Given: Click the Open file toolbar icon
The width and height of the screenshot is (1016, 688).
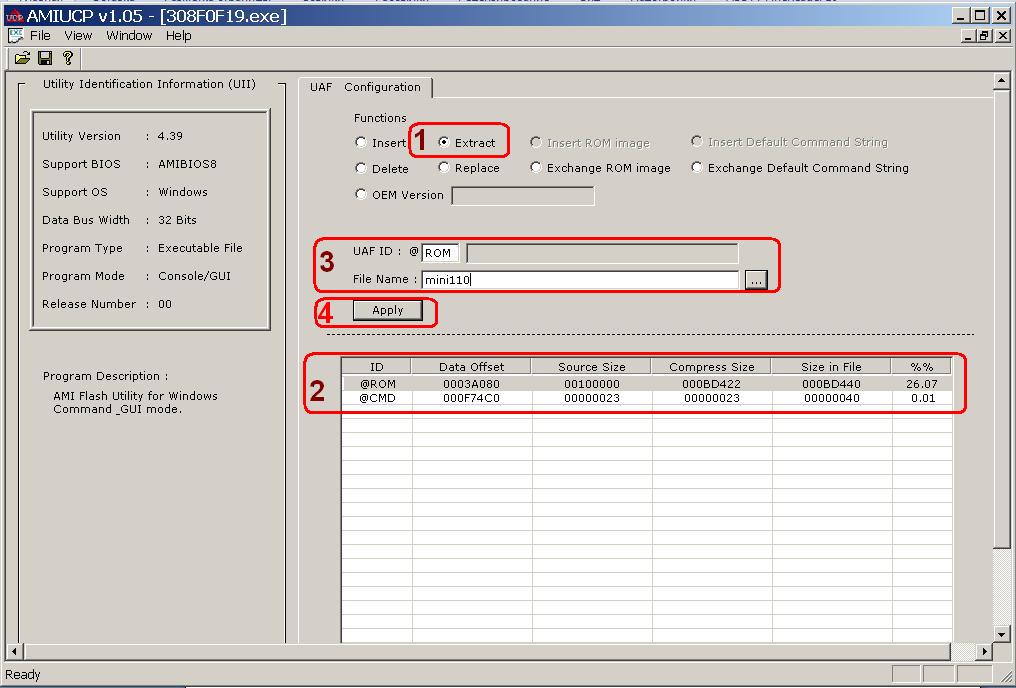Looking at the screenshot, I should click(22, 59).
